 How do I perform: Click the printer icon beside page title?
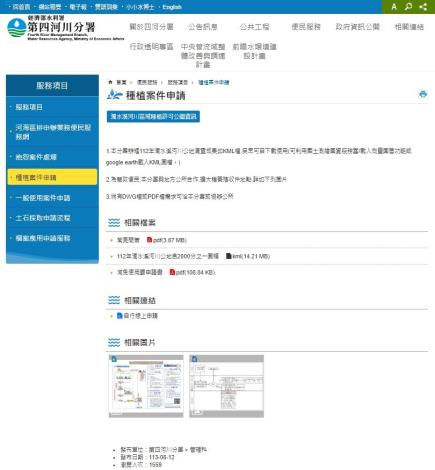[423, 94]
